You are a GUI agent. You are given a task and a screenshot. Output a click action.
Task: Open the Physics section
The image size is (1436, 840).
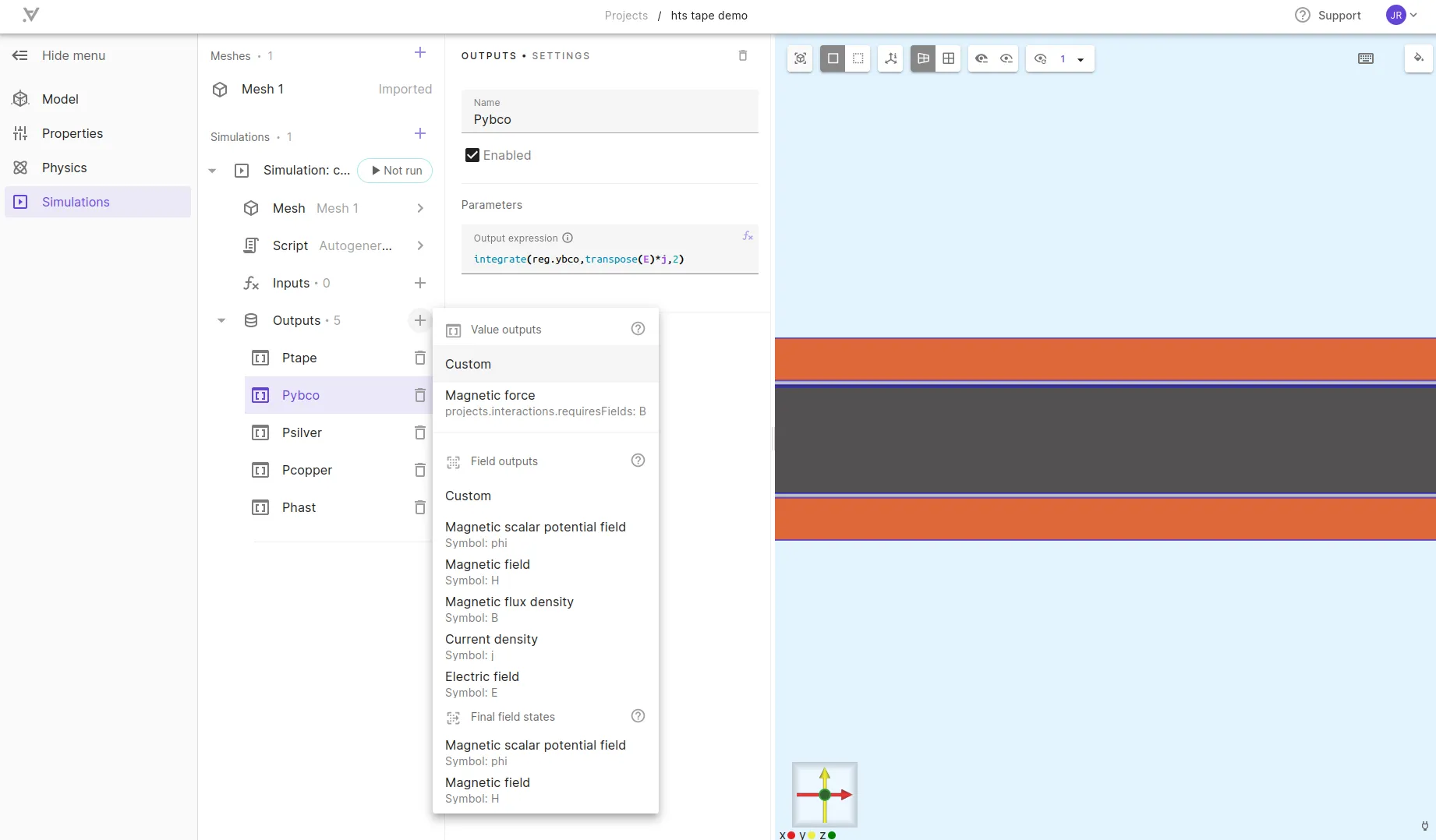tap(97, 168)
